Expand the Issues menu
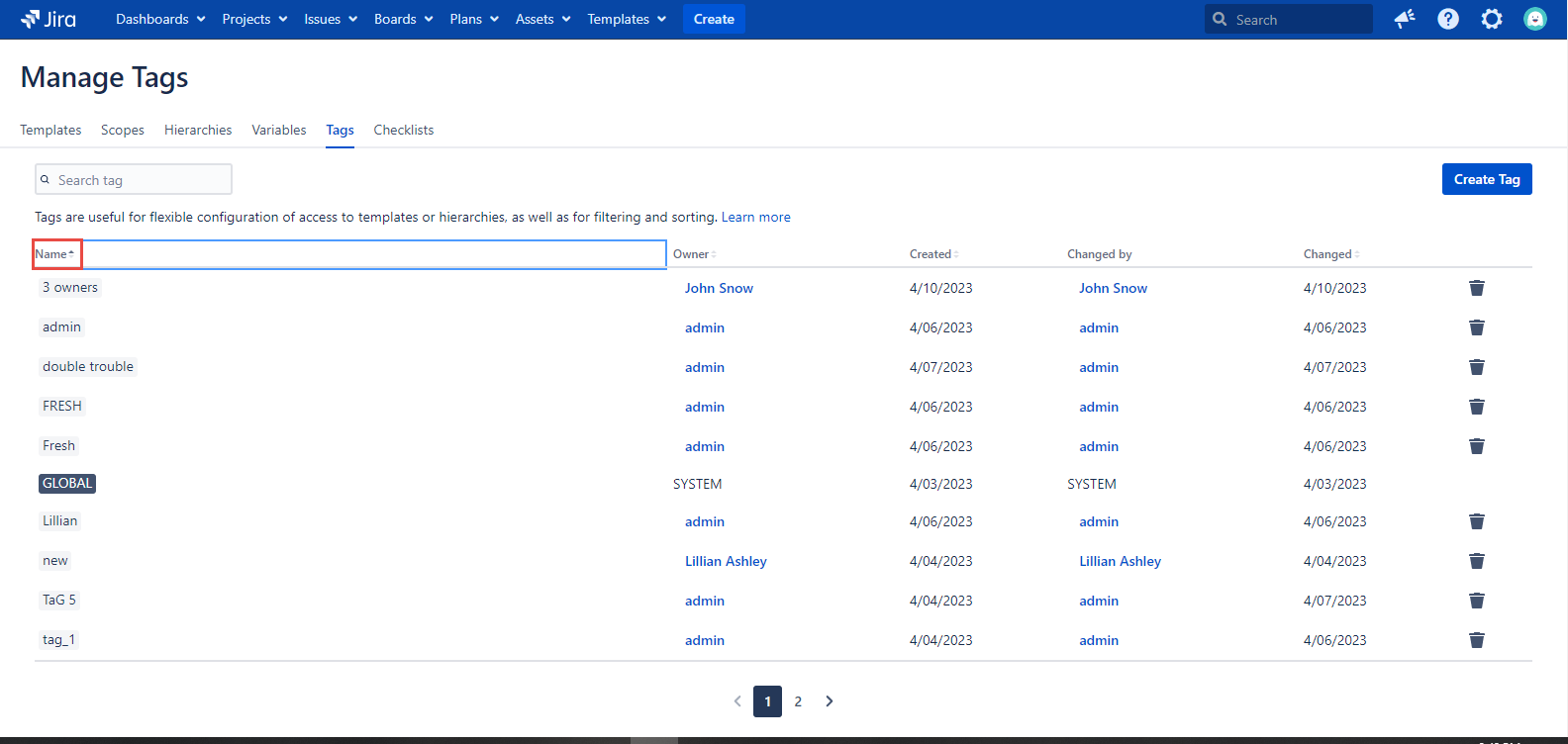1568x744 pixels. click(331, 19)
